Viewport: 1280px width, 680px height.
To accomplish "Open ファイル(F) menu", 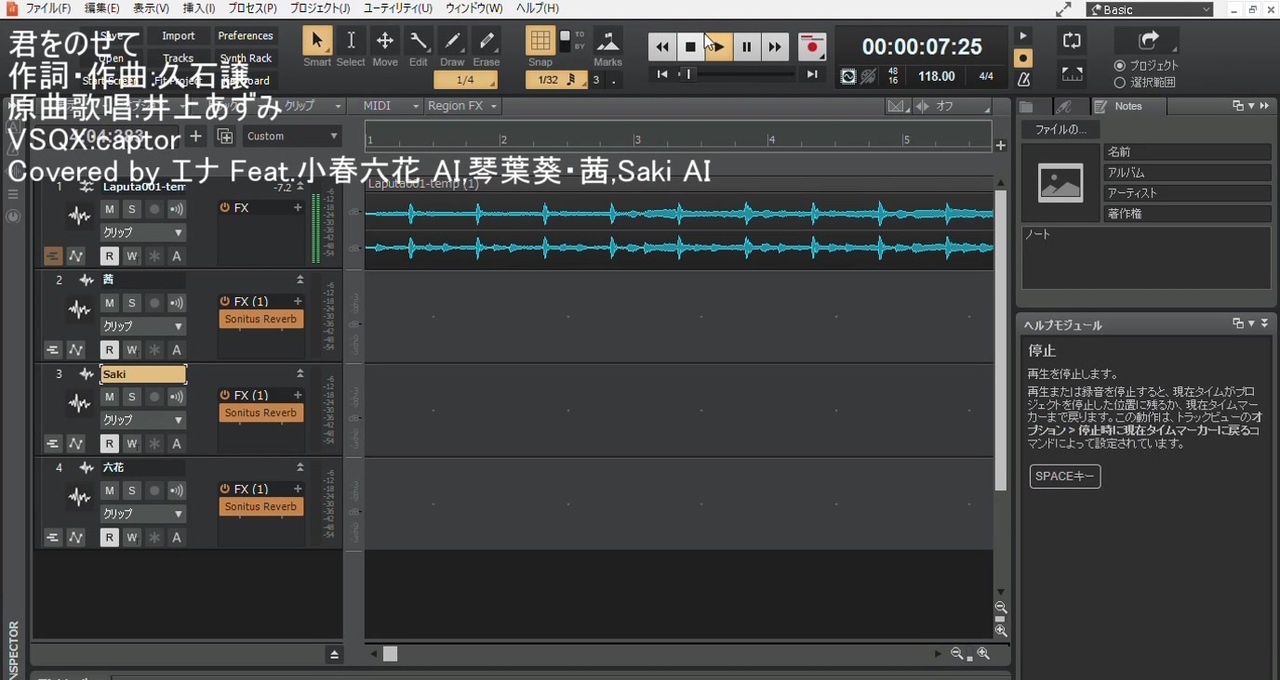I will [47, 8].
